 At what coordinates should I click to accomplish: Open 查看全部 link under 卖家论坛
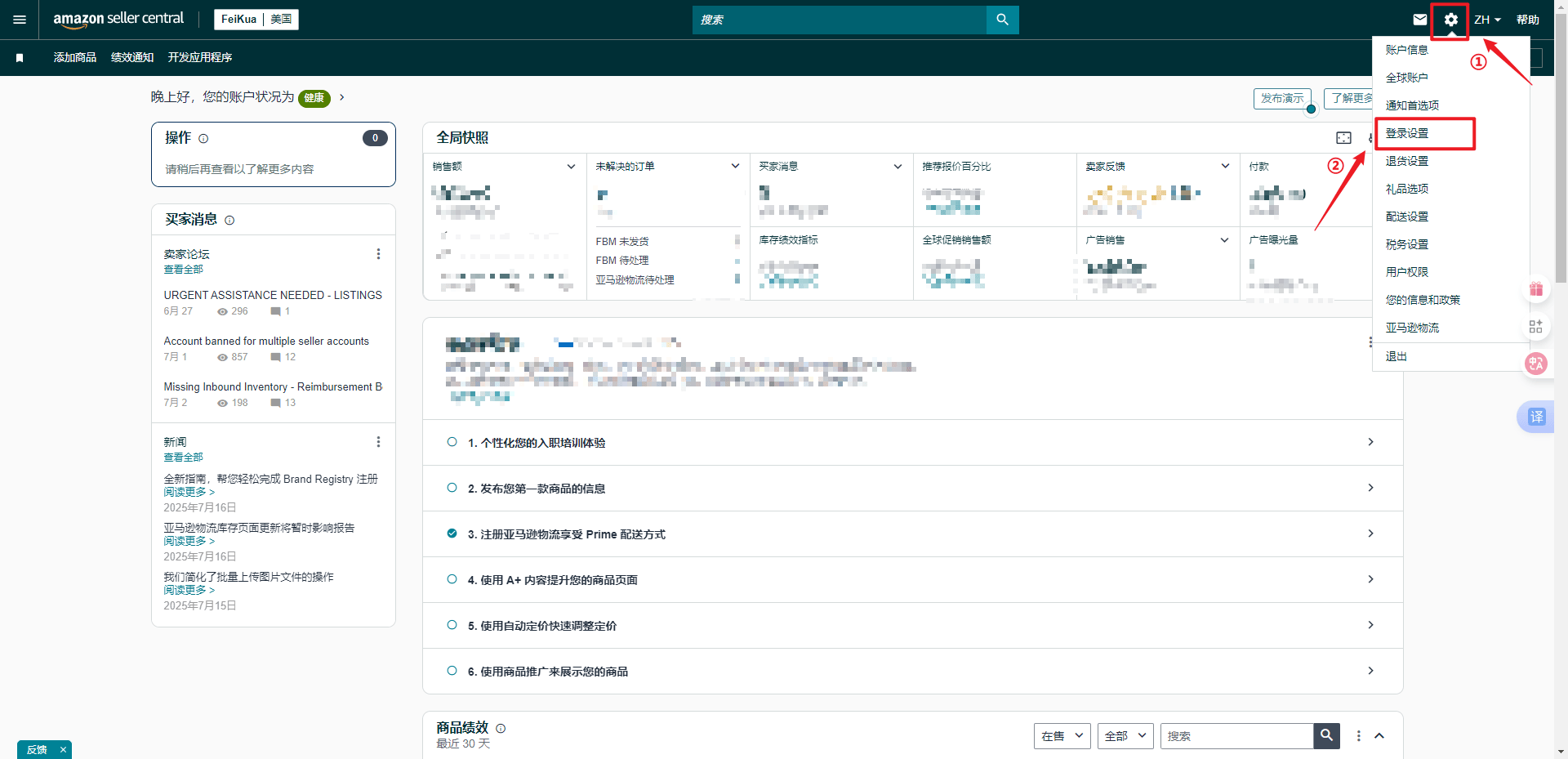(x=183, y=270)
